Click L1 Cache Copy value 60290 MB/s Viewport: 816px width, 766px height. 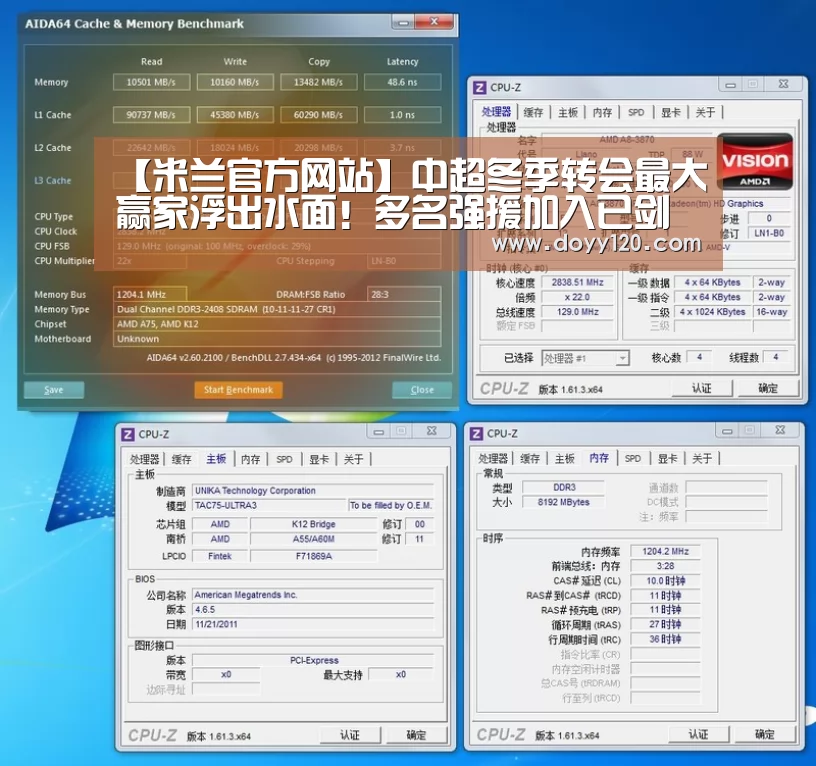click(318, 115)
